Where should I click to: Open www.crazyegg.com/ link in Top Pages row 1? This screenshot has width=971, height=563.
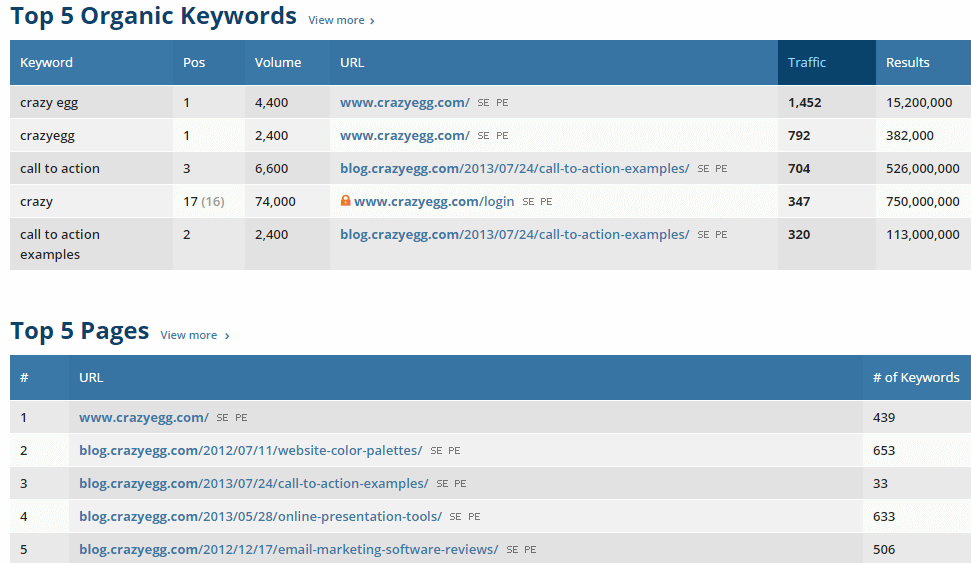tap(144, 417)
